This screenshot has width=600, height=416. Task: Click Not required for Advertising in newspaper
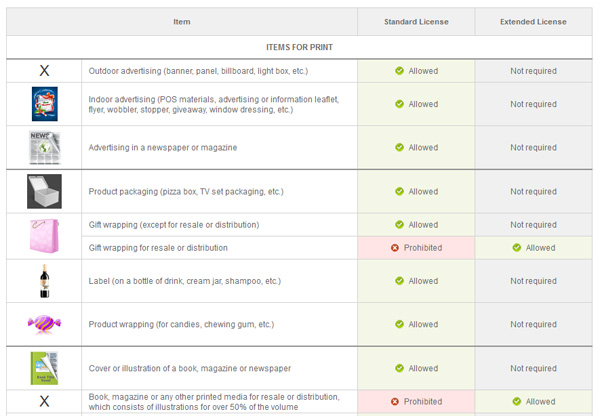click(x=533, y=147)
